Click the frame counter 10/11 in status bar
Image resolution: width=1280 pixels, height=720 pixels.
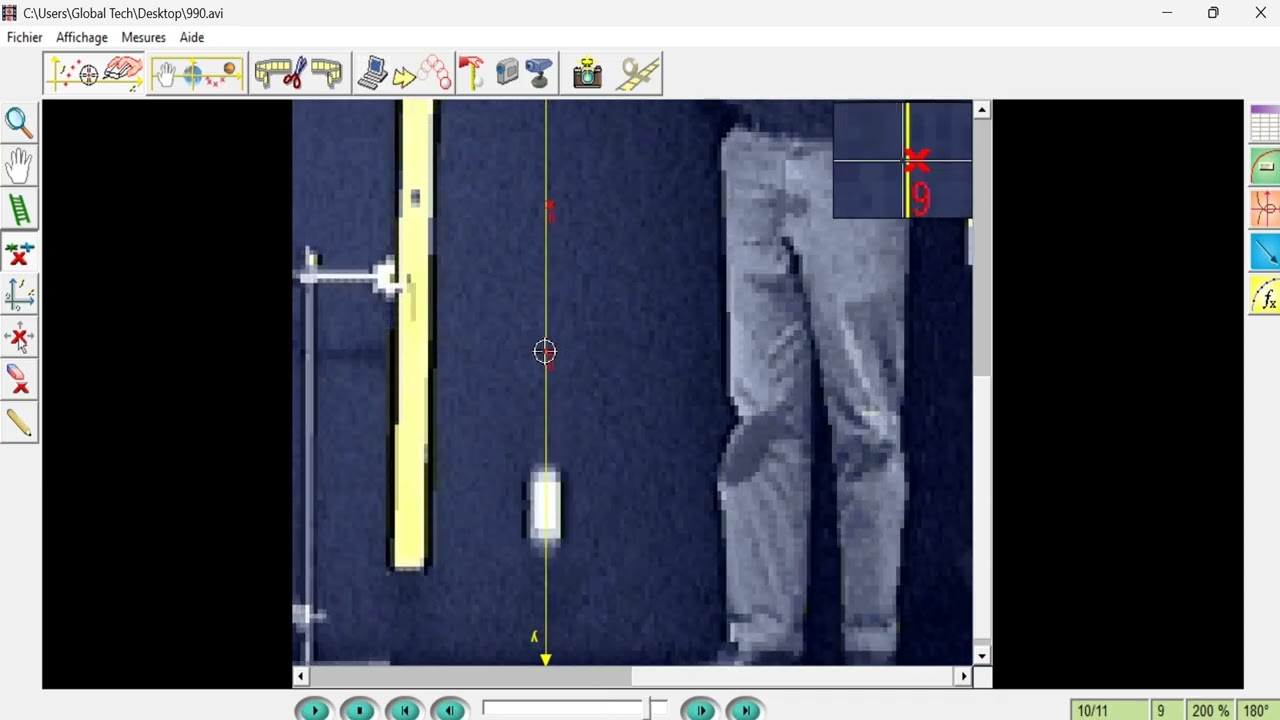(x=1110, y=710)
